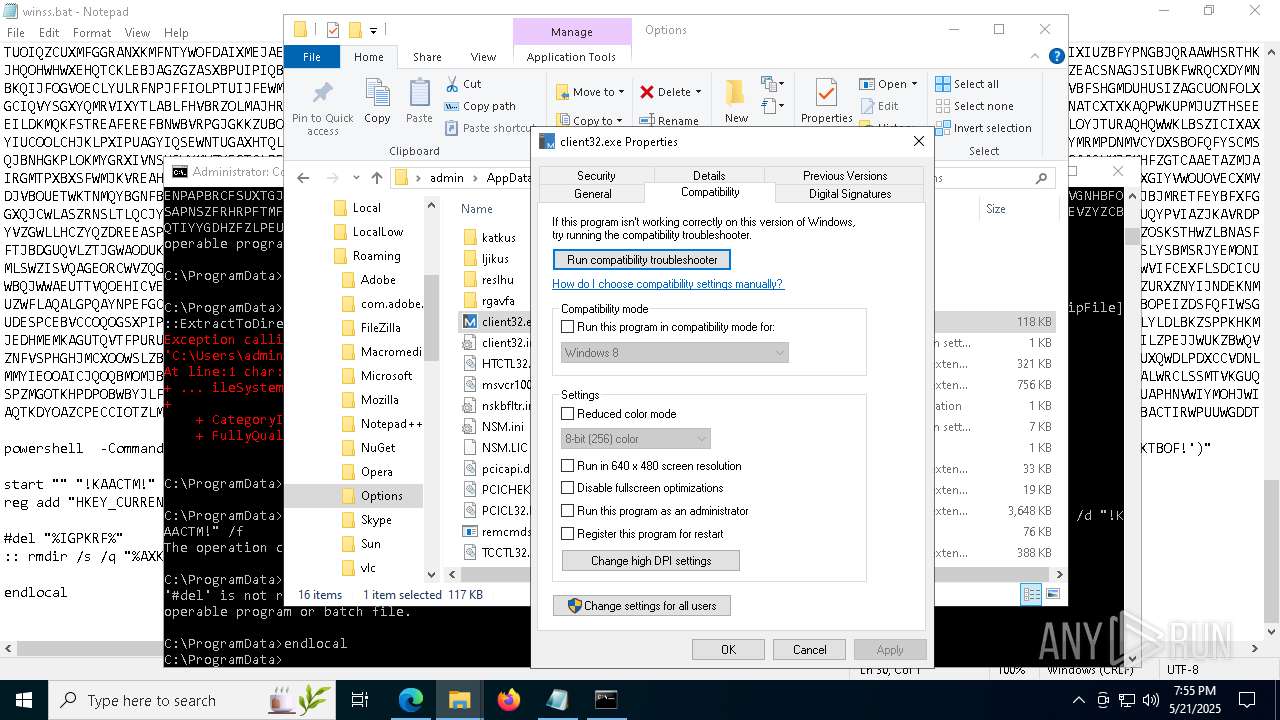Image resolution: width=1280 pixels, height=720 pixels.
Task: Click the Delete red X icon
Action: coord(648,92)
